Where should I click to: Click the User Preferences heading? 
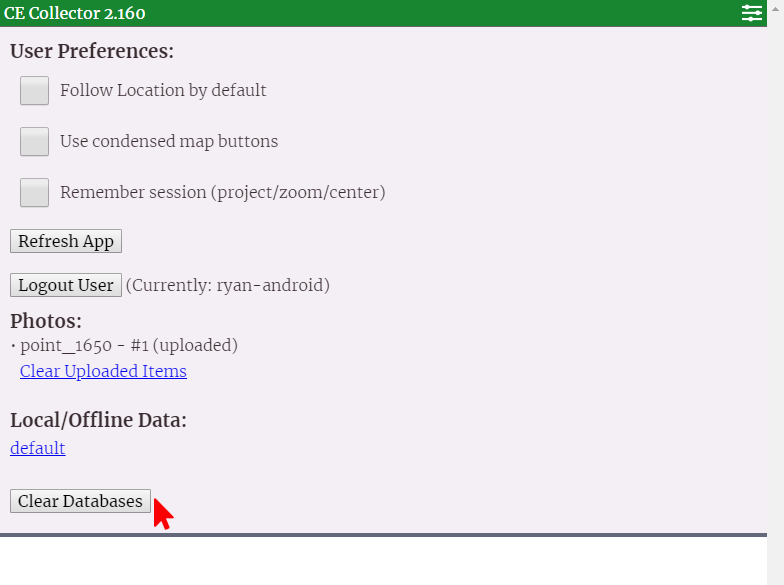(x=92, y=51)
